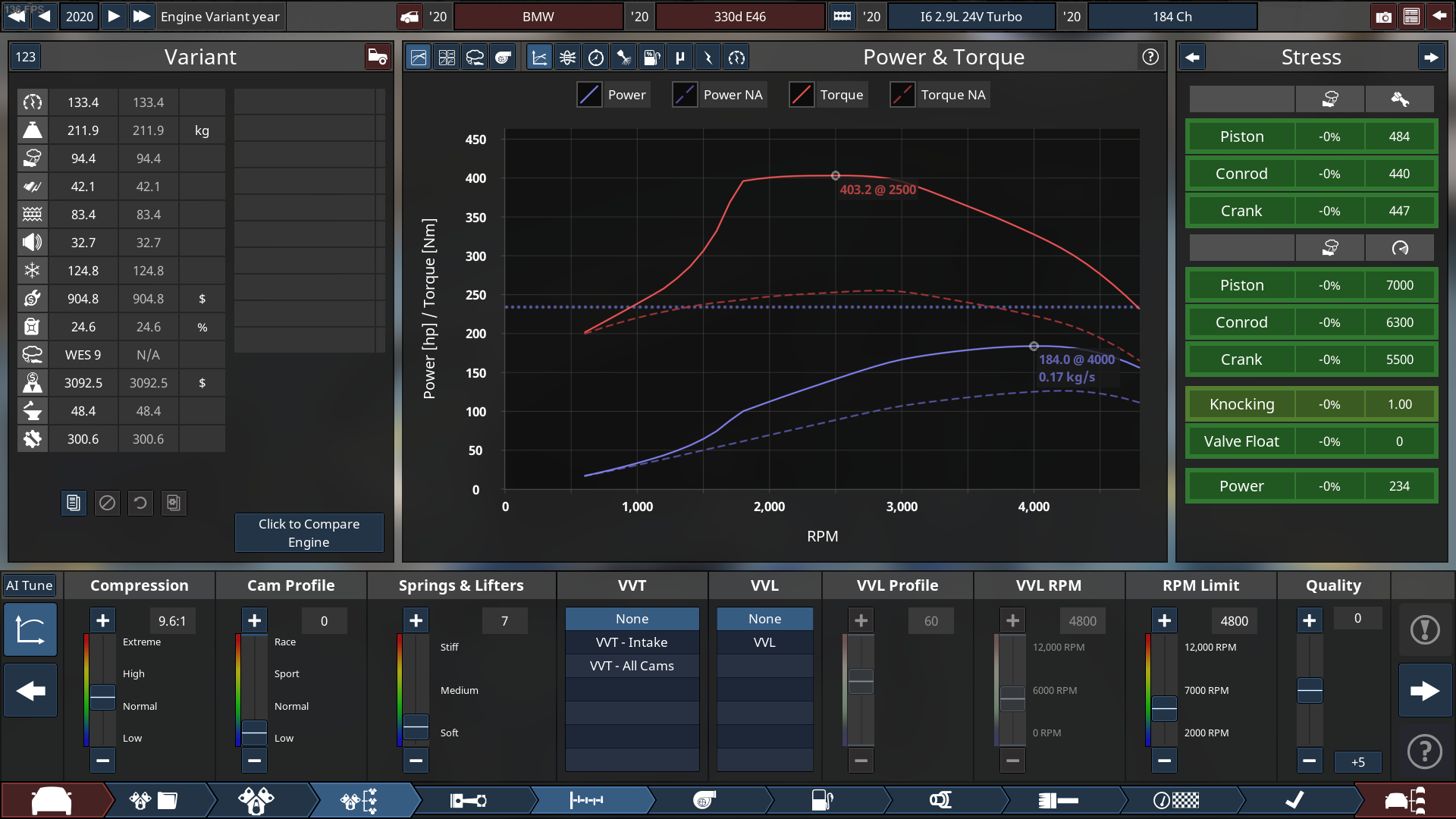Click to Compare Engine button

point(309,532)
